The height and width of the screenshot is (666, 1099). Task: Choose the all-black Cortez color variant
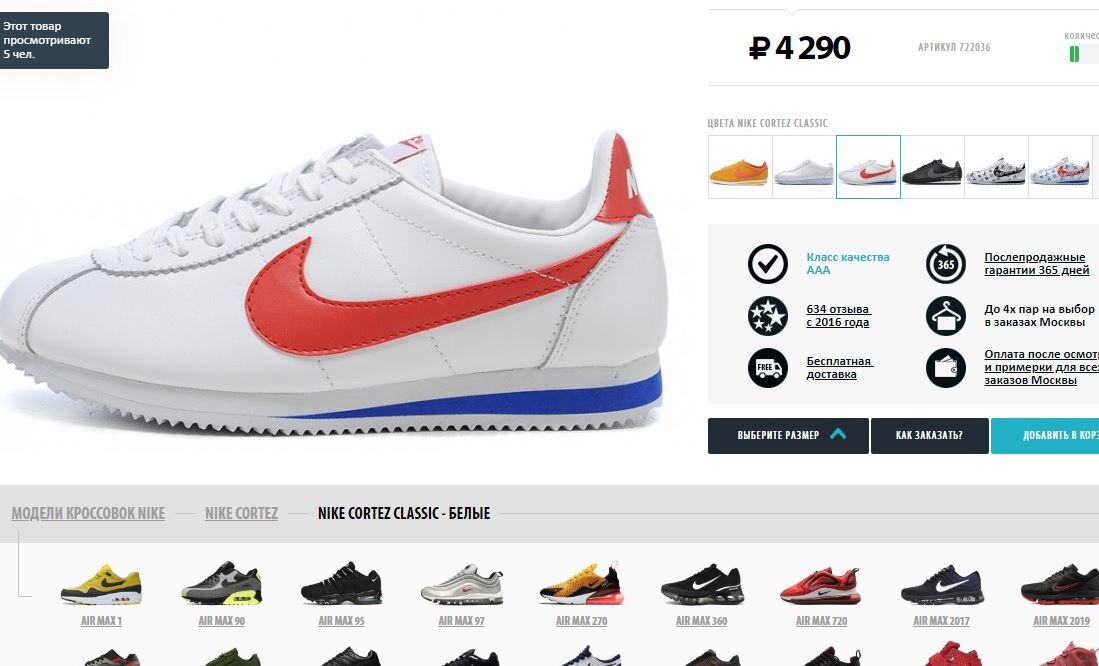(x=932, y=167)
